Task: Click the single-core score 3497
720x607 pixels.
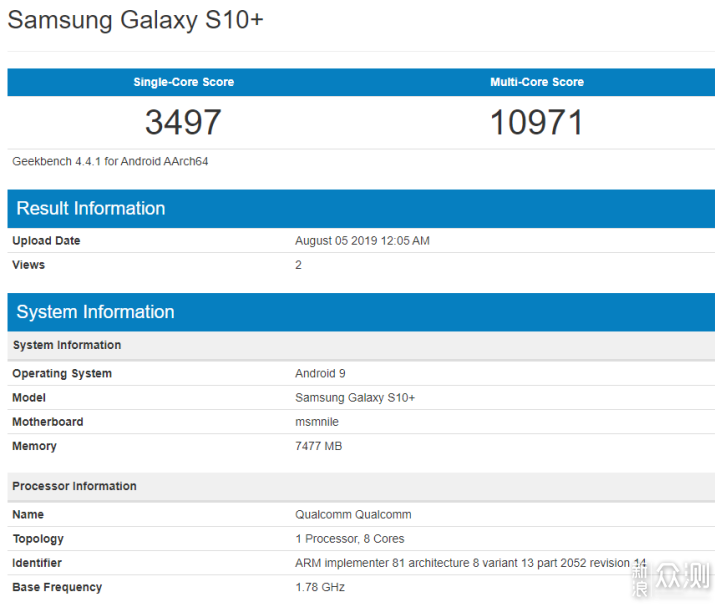Action: 183,122
